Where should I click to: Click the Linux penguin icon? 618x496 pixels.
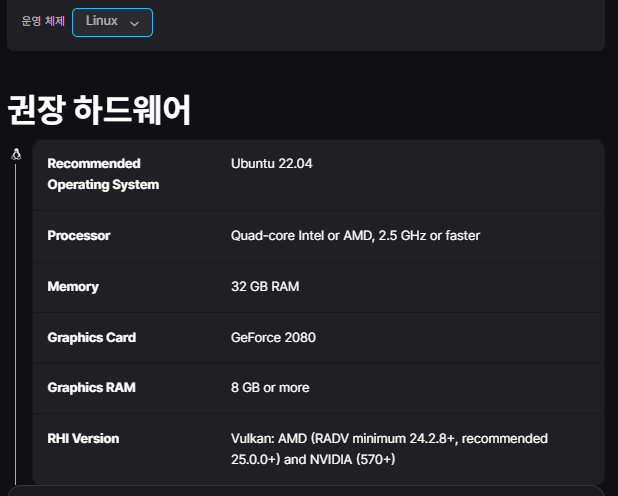16,154
